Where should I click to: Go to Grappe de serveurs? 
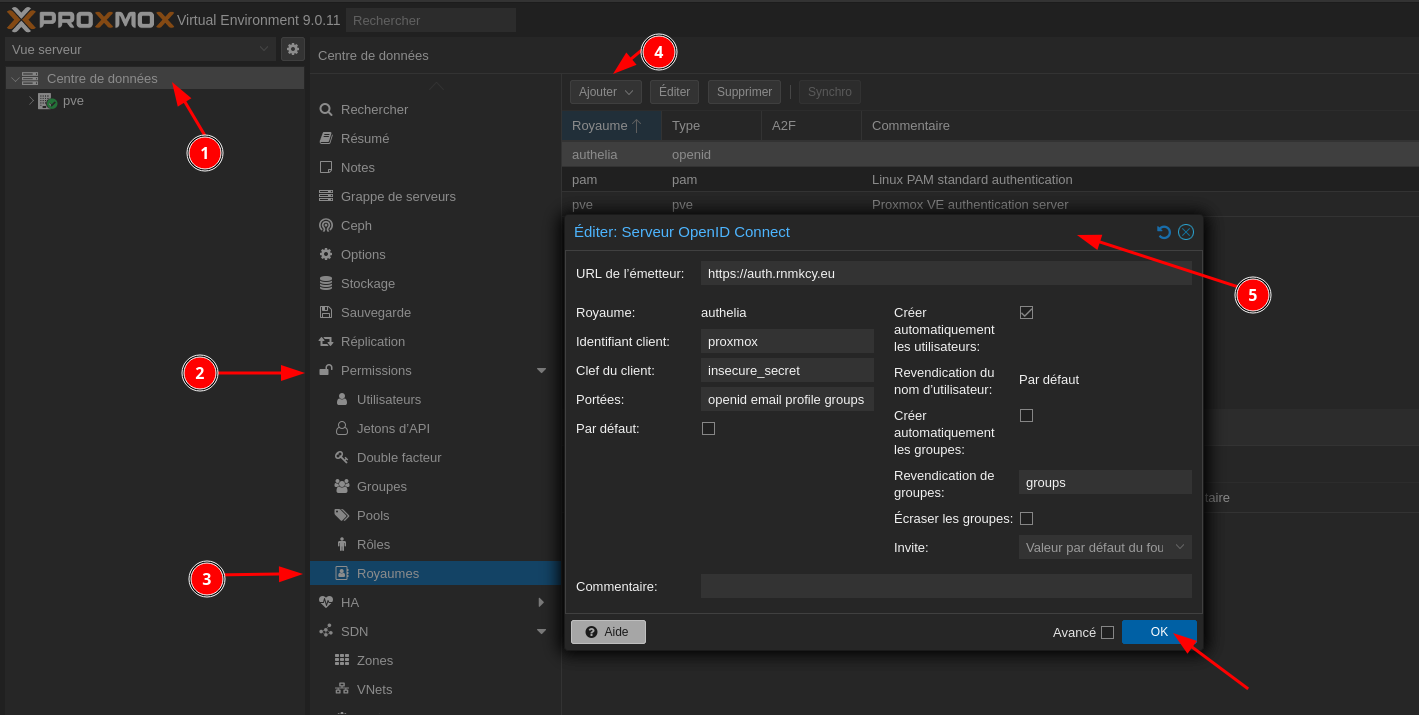click(397, 196)
